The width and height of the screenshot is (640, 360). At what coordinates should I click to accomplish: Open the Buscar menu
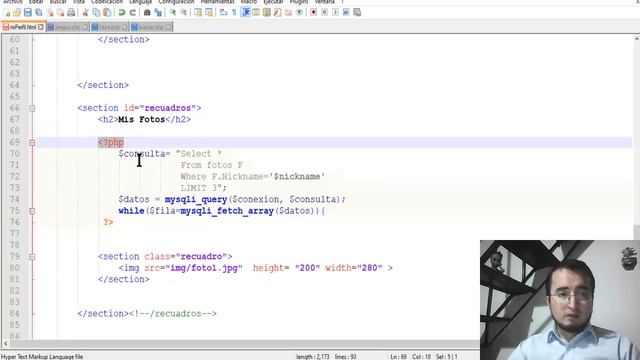58,2
